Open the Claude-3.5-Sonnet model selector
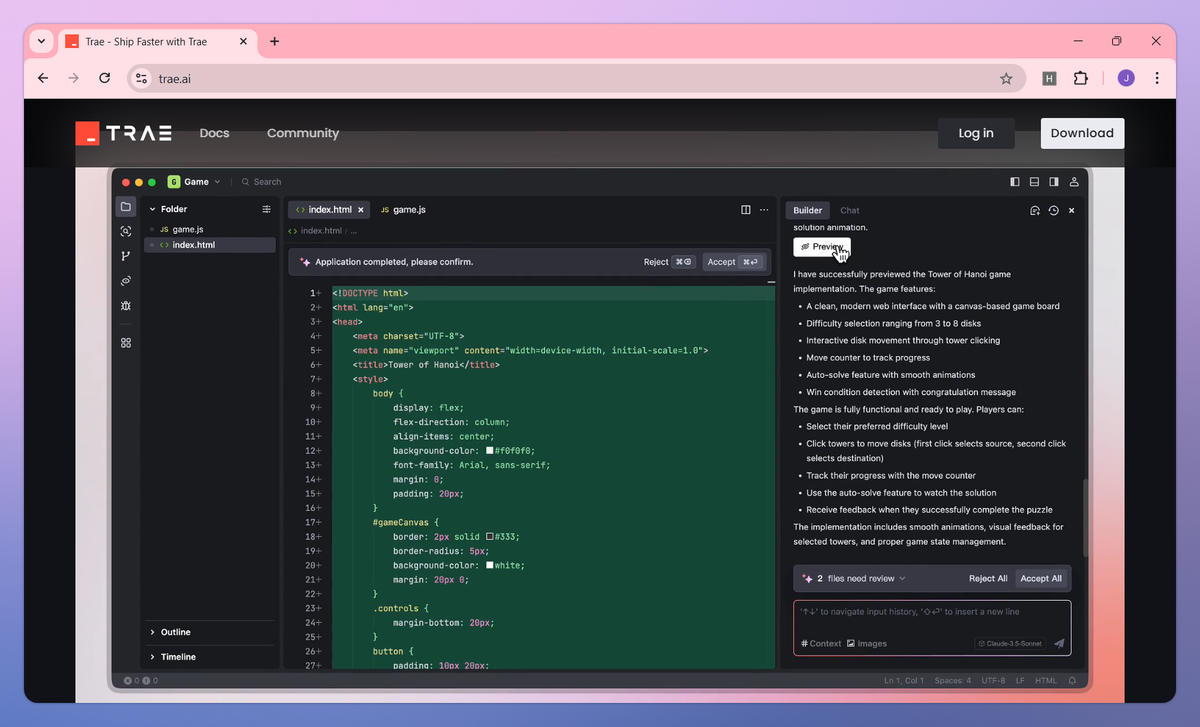This screenshot has height=727, width=1200. 1010,644
